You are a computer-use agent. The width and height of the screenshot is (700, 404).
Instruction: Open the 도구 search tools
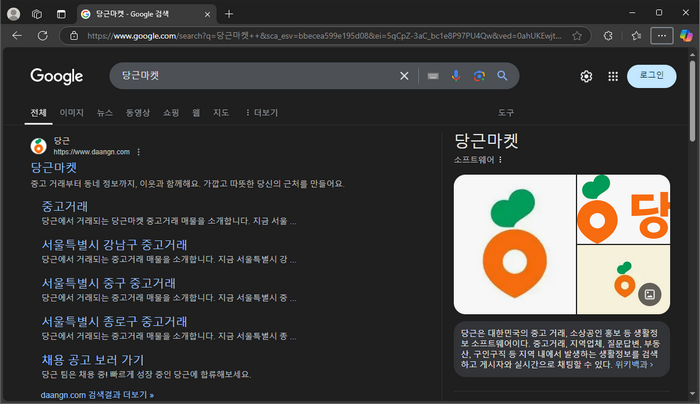(506, 113)
